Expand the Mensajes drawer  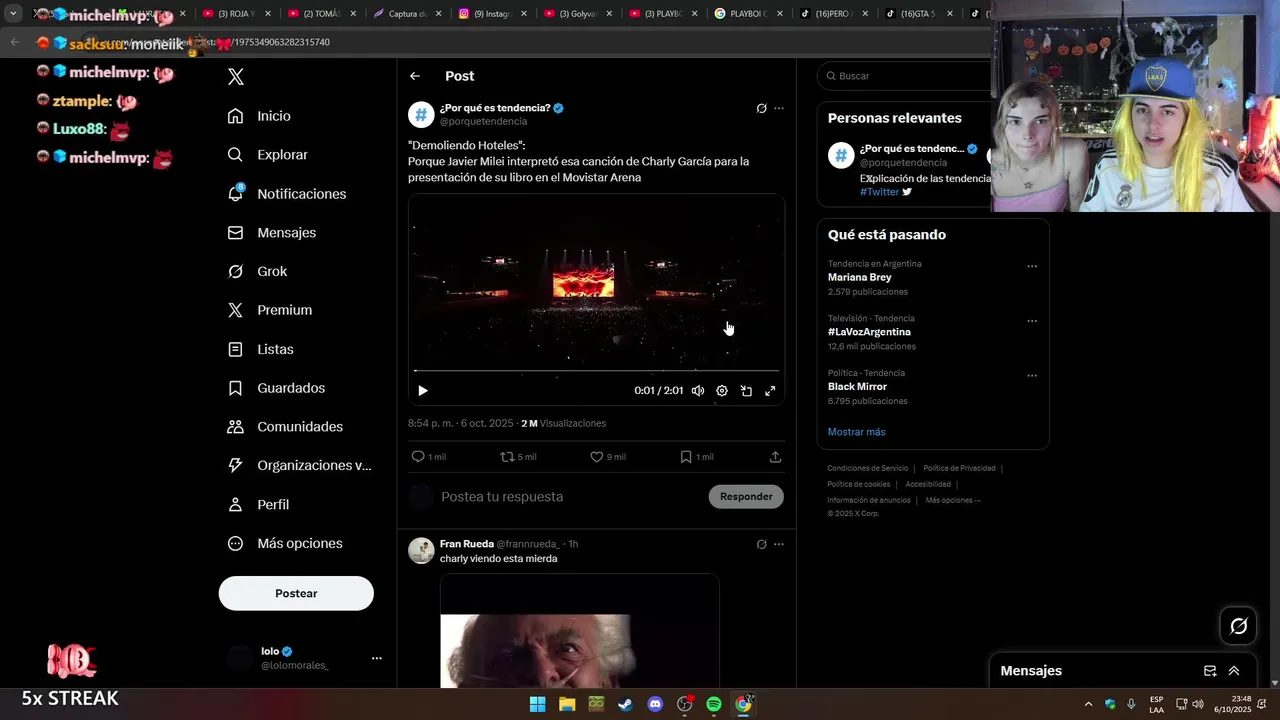tap(1234, 671)
